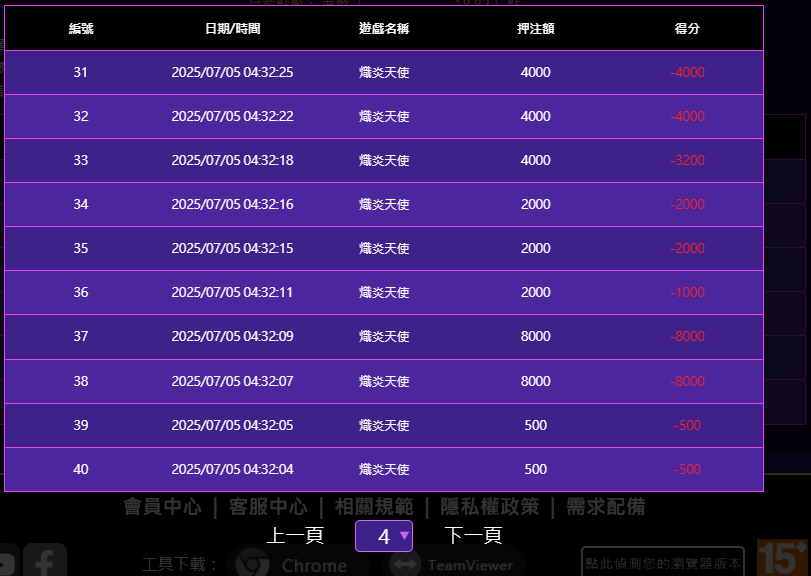Go to previous page 上一頁
The width and height of the screenshot is (811, 576).
click(295, 536)
